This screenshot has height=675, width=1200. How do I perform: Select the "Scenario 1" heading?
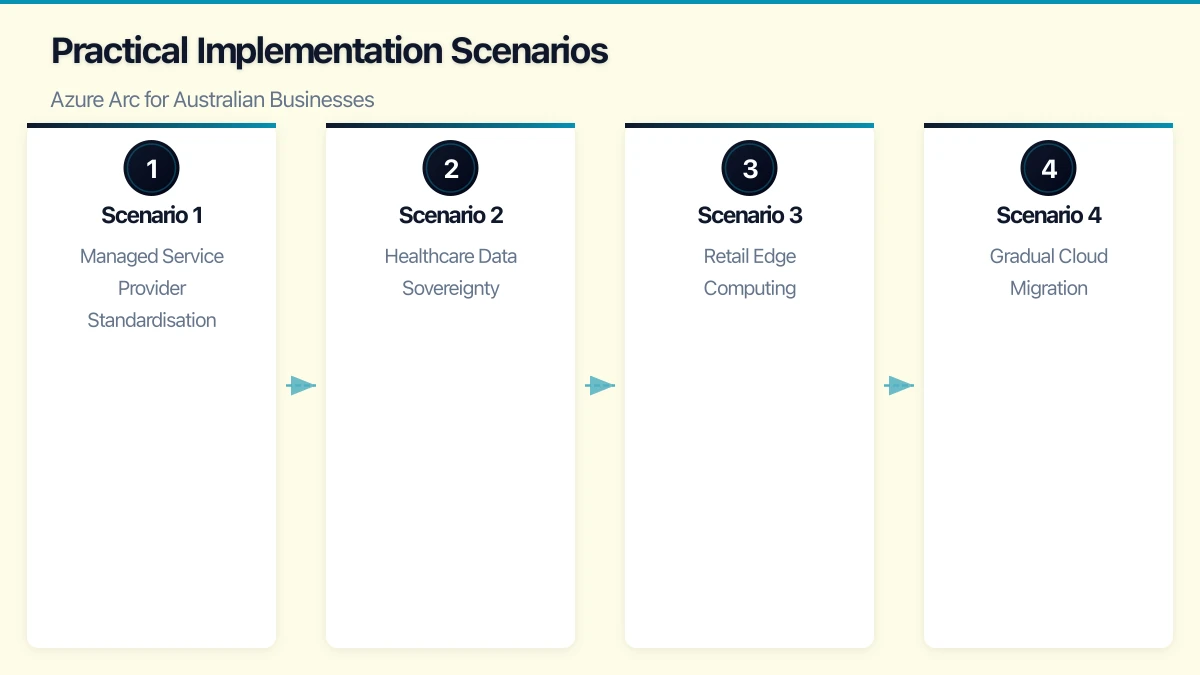[x=152, y=215]
